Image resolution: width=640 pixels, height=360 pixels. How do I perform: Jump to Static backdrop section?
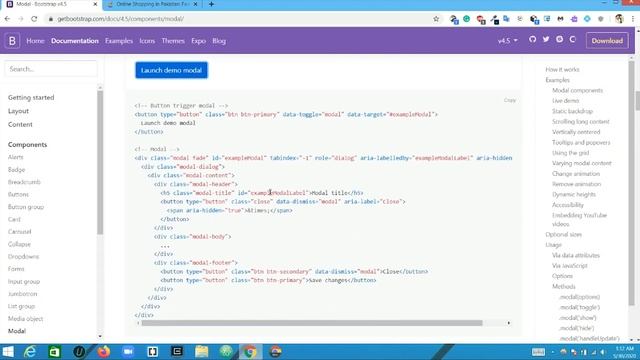pos(572,111)
